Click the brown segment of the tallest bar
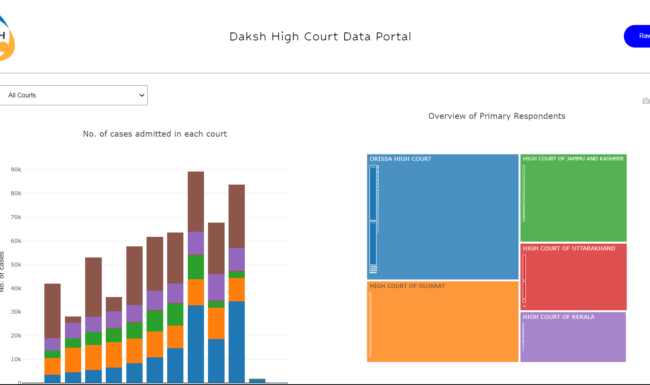The height and width of the screenshot is (385, 650). click(x=196, y=201)
